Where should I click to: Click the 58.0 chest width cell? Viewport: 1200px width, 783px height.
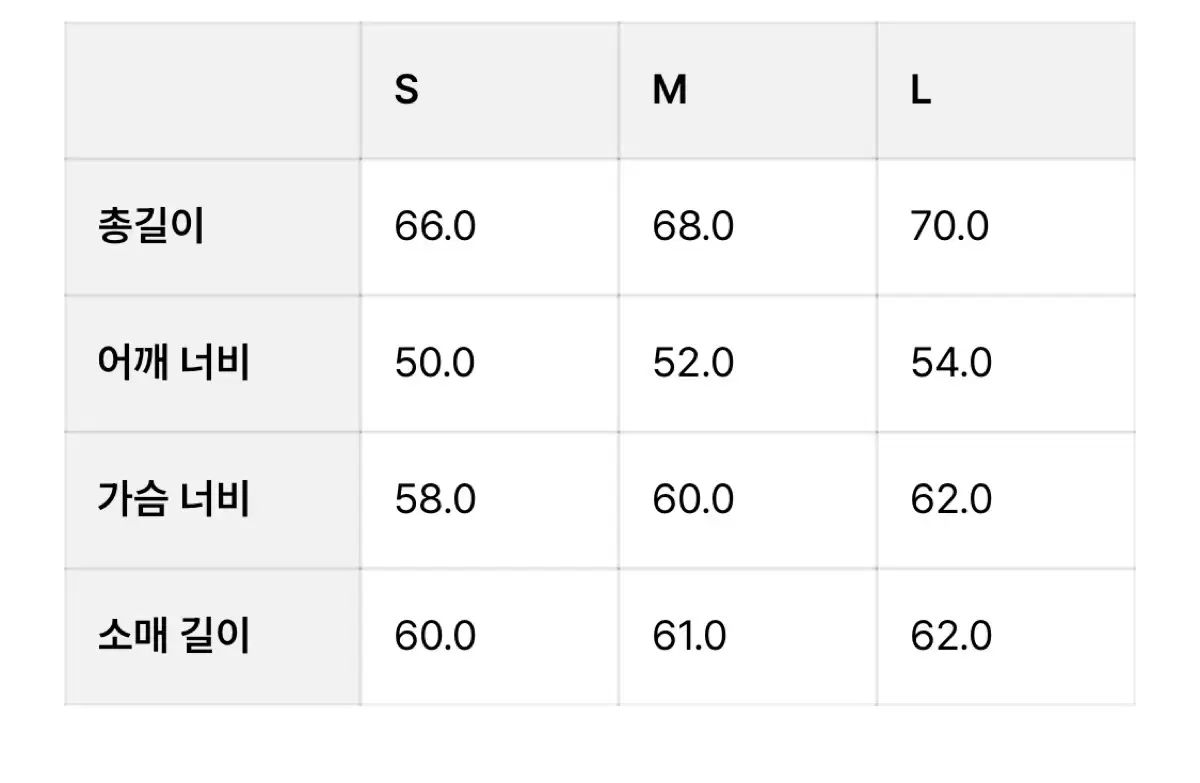(x=435, y=499)
